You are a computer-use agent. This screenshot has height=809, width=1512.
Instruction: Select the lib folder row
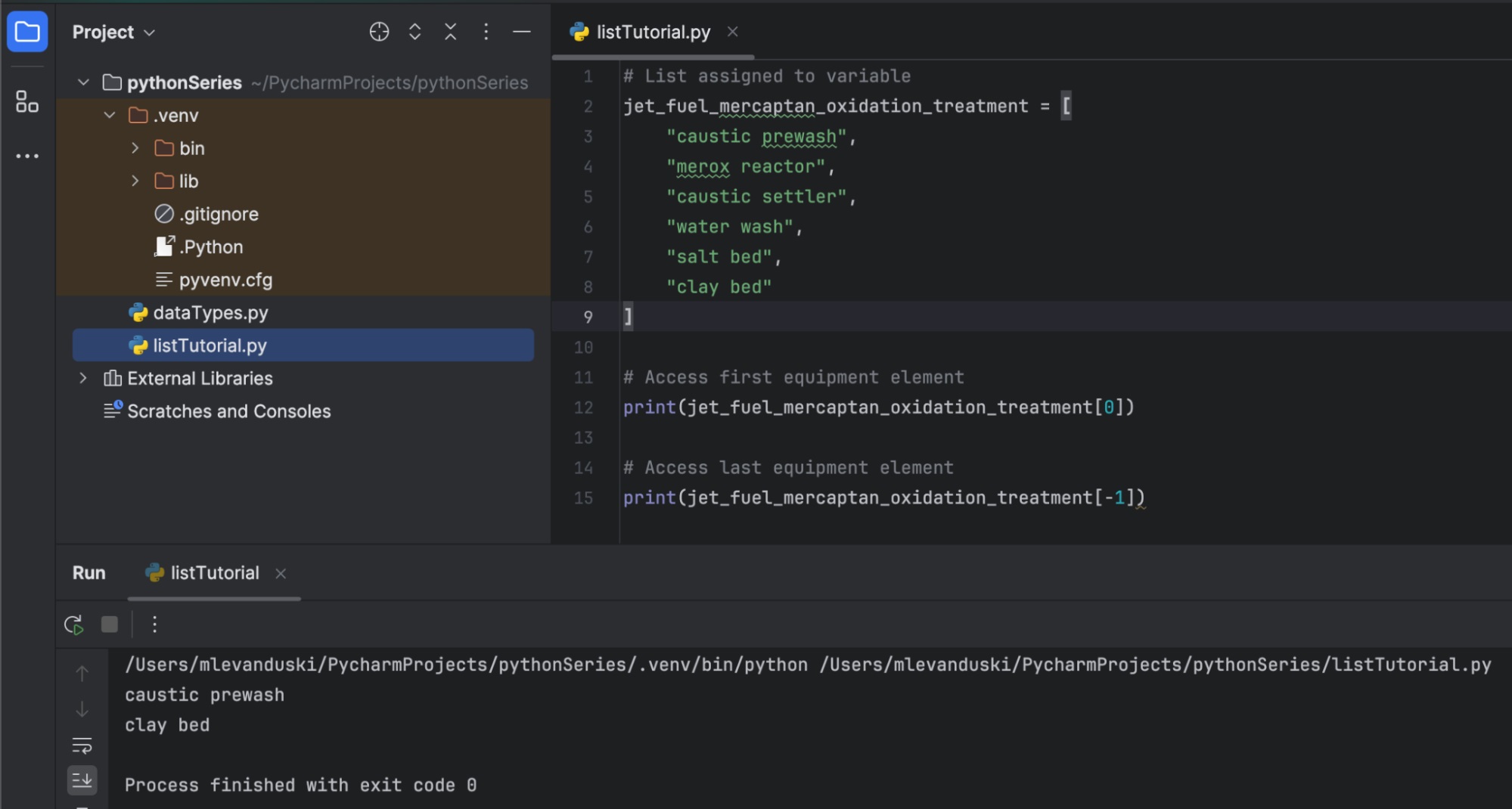tap(303, 181)
